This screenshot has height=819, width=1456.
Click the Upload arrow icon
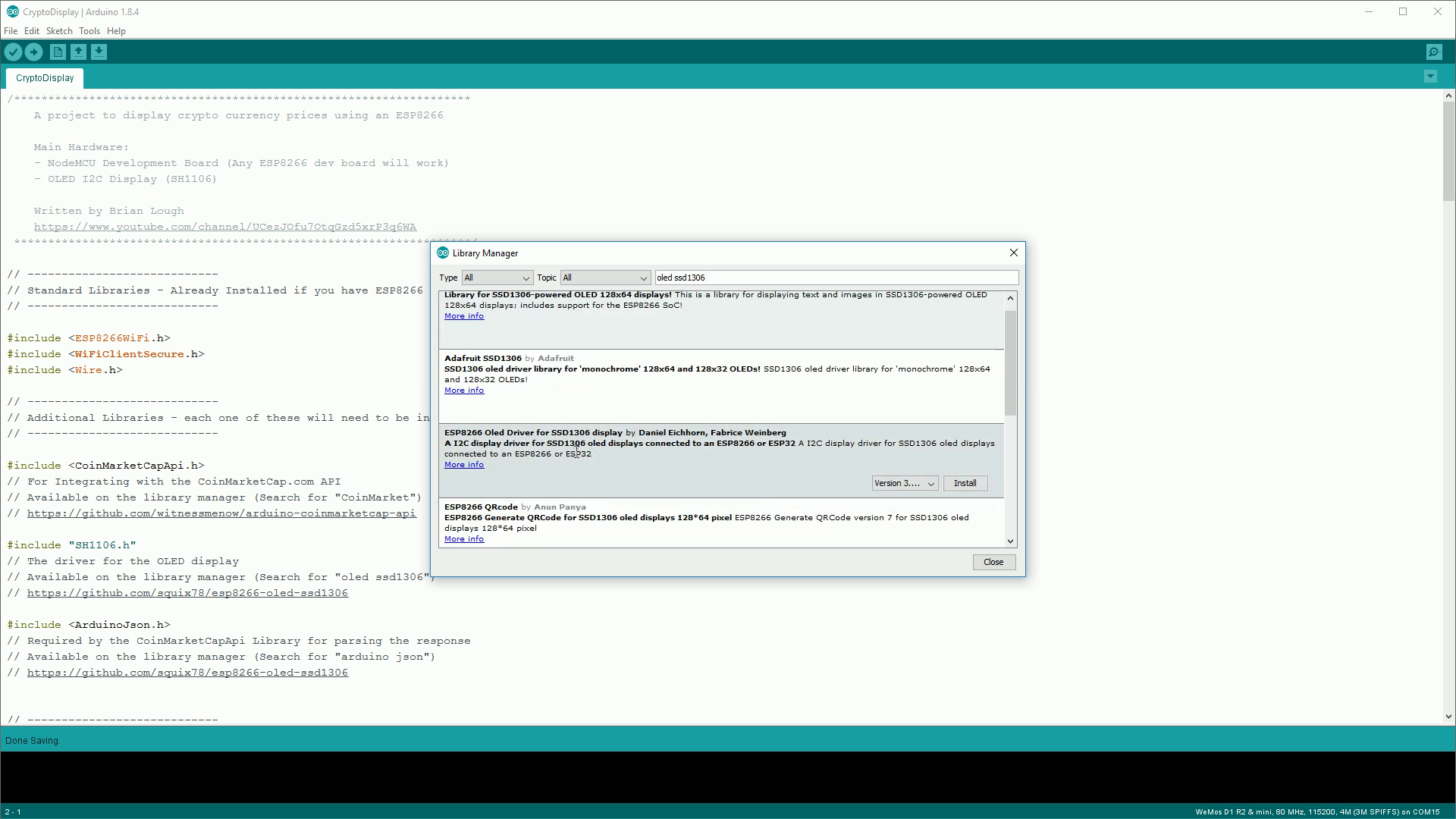pyautogui.click(x=33, y=52)
